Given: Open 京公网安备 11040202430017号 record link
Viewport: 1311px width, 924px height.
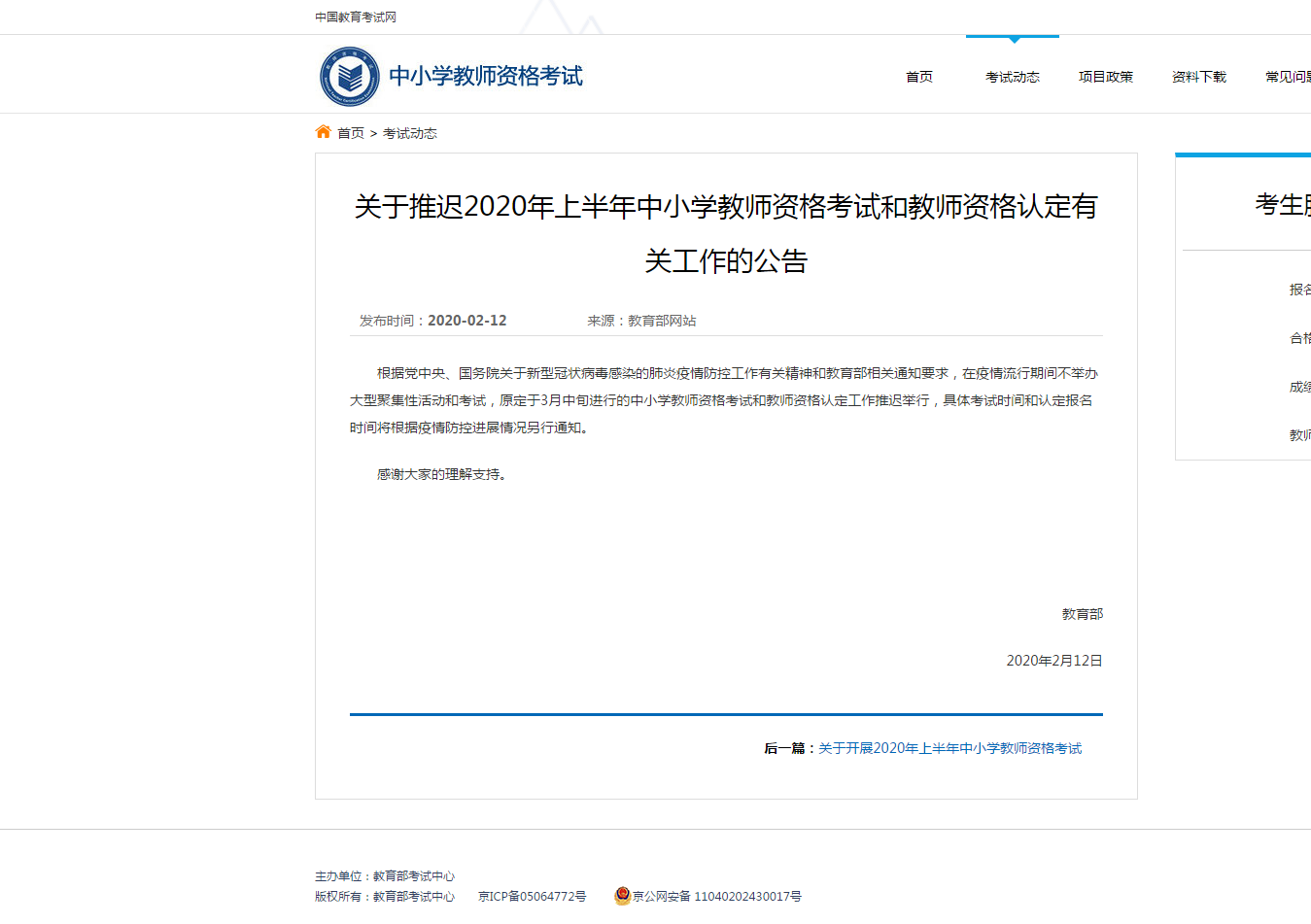Looking at the screenshot, I should tap(717, 897).
